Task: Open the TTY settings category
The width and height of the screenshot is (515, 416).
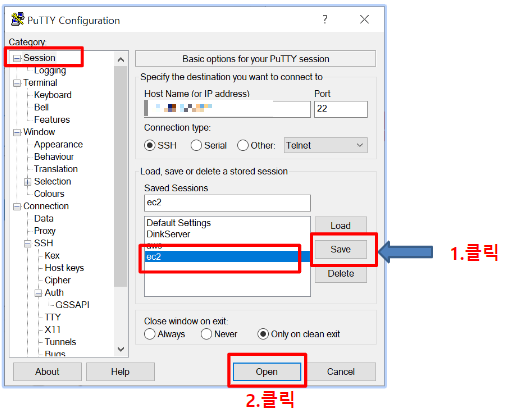Action: [53, 317]
